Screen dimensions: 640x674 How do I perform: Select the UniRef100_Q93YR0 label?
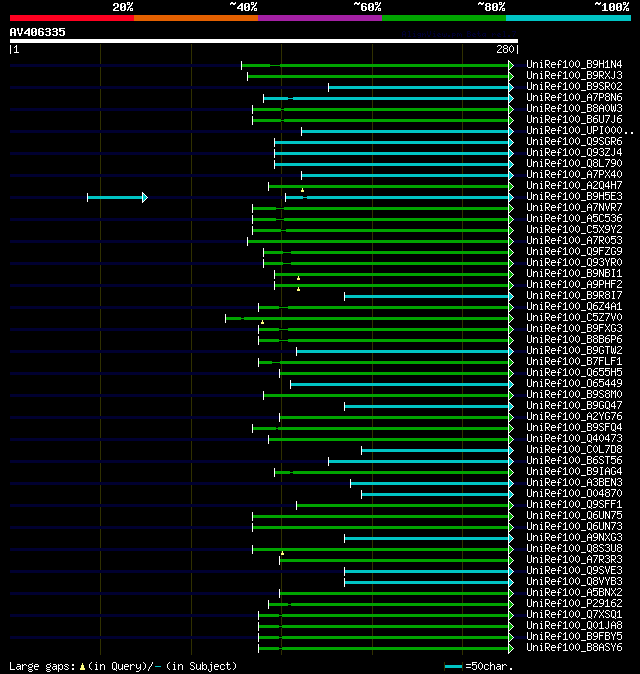click(x=574, y=263)
